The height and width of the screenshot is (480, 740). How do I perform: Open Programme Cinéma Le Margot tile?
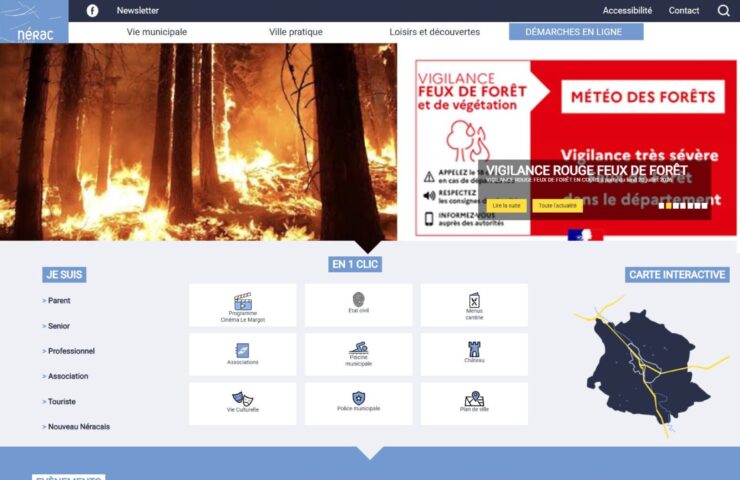[243, 305]
